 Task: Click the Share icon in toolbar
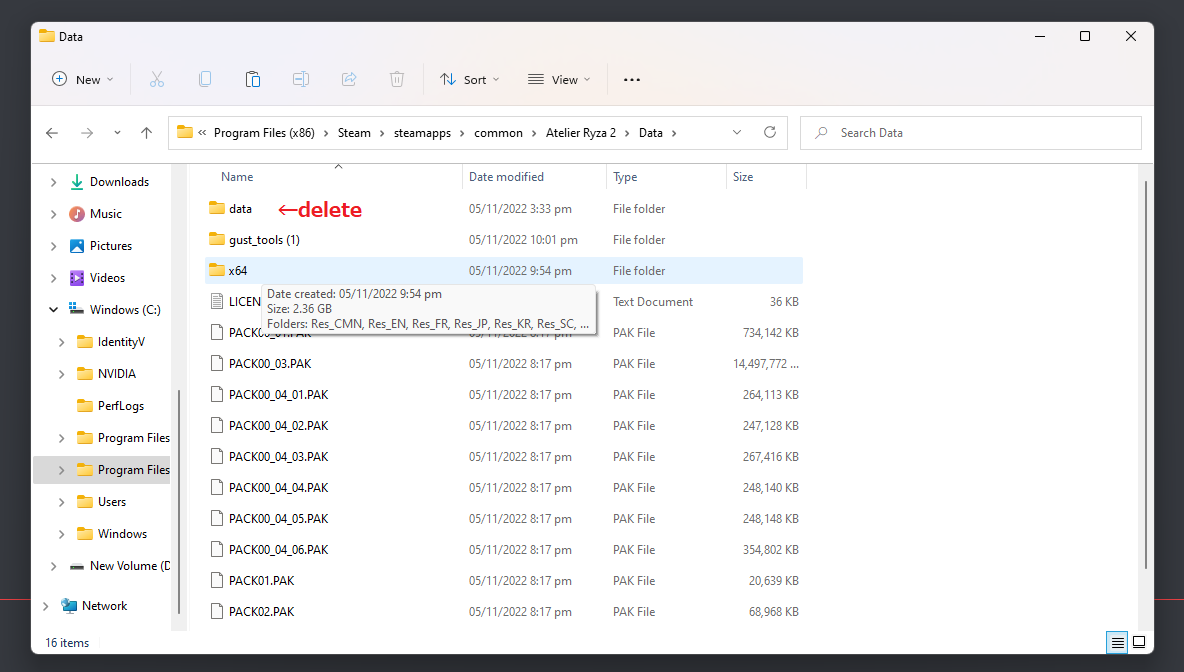[349, 79]
